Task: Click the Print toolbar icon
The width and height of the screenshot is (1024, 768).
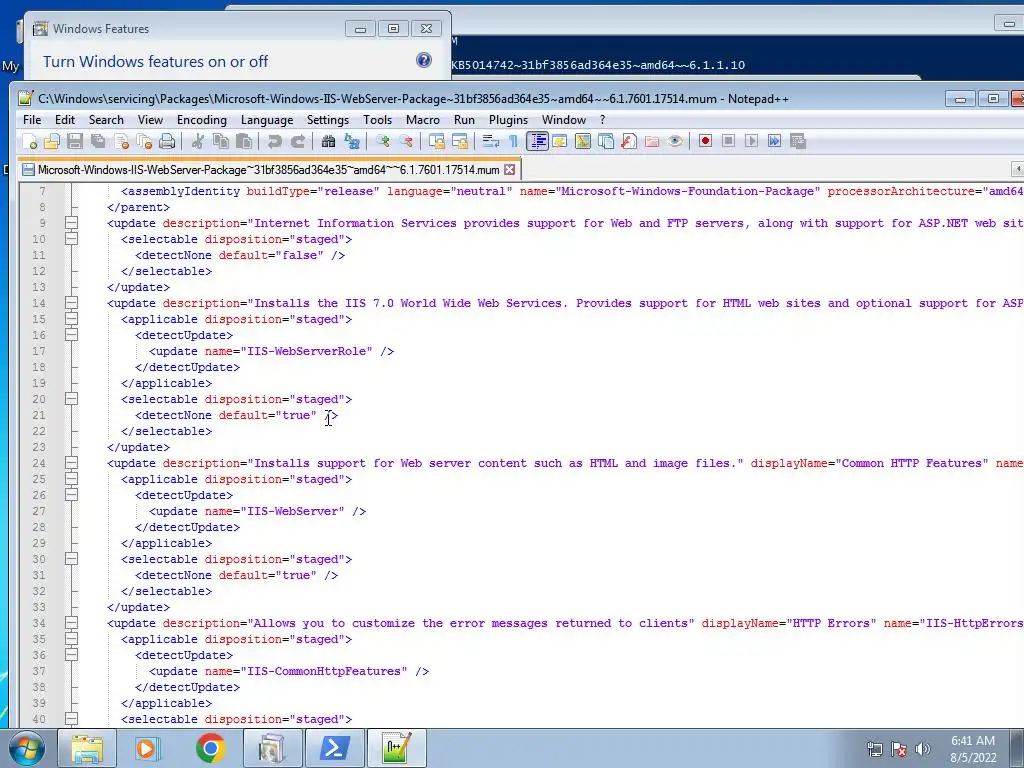Action: (167, 142)
